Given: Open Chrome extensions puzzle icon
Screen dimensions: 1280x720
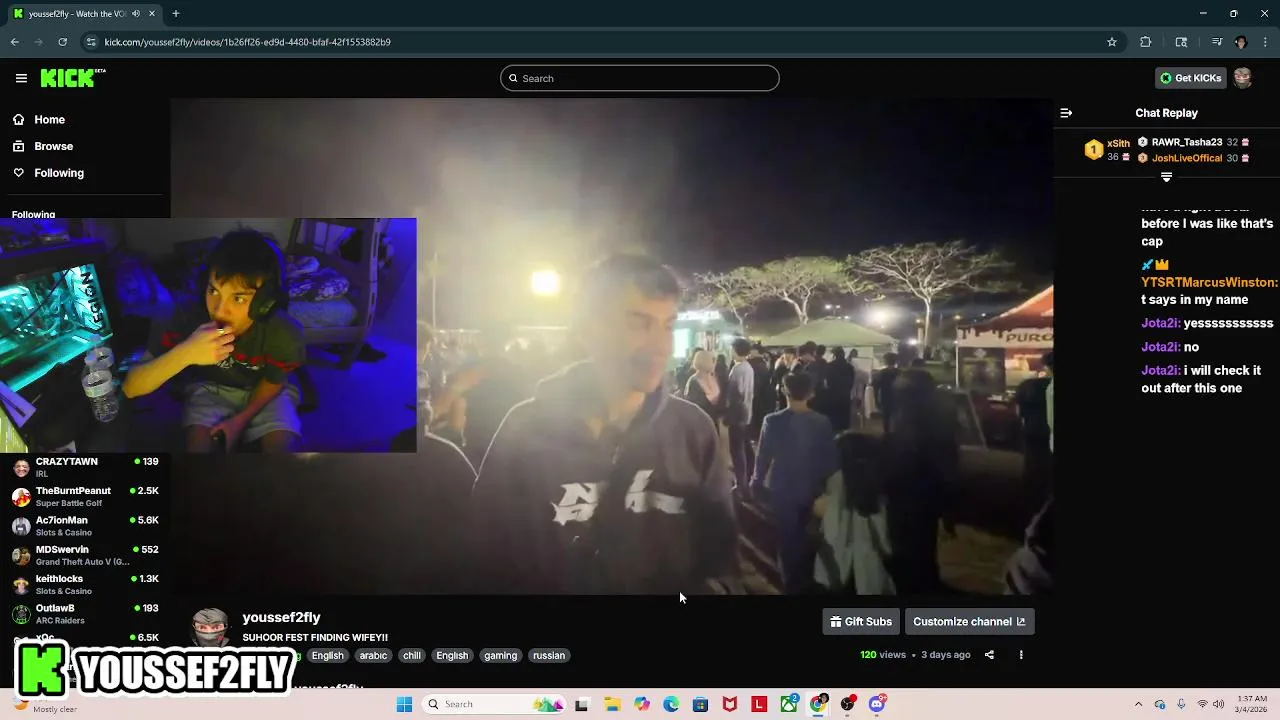Looking at the screenshot, I should click(x=1145, y=42).
